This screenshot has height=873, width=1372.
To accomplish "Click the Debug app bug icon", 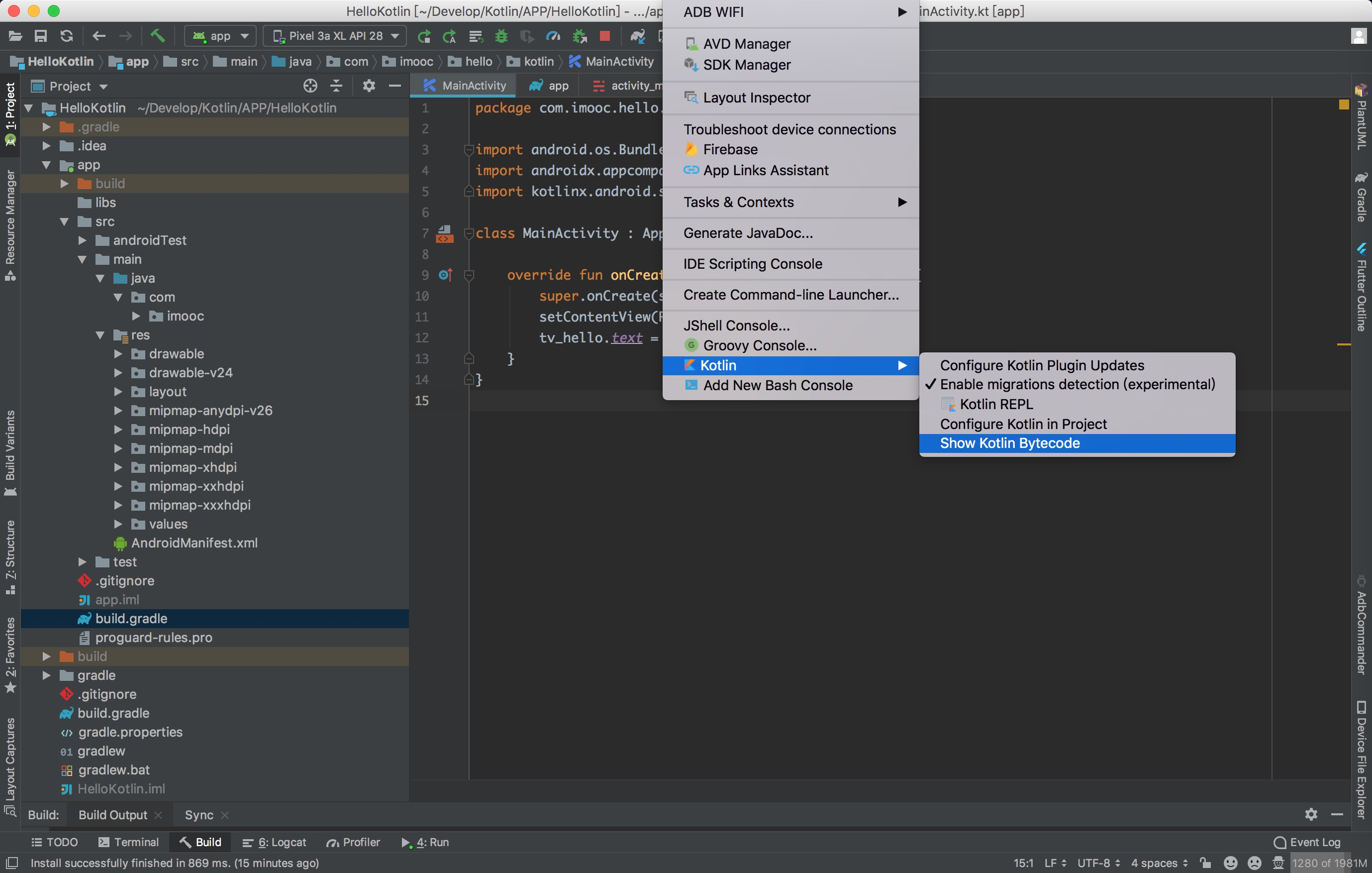I will coord(501,36).
